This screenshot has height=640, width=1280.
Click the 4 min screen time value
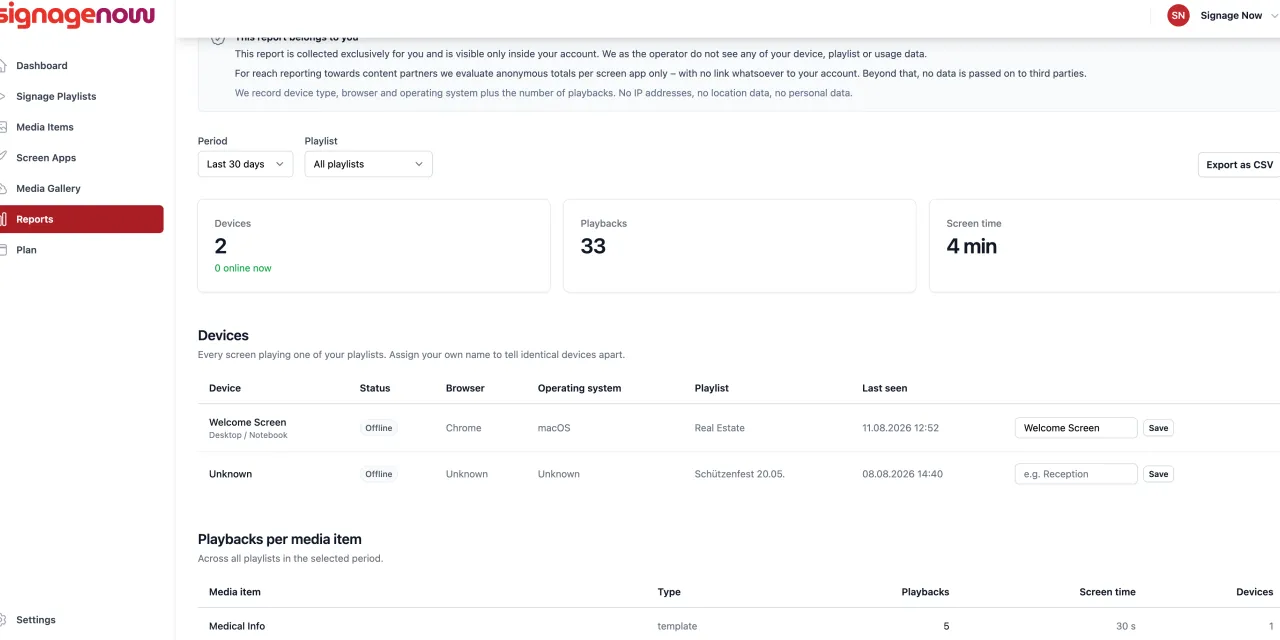click(972, 246)
